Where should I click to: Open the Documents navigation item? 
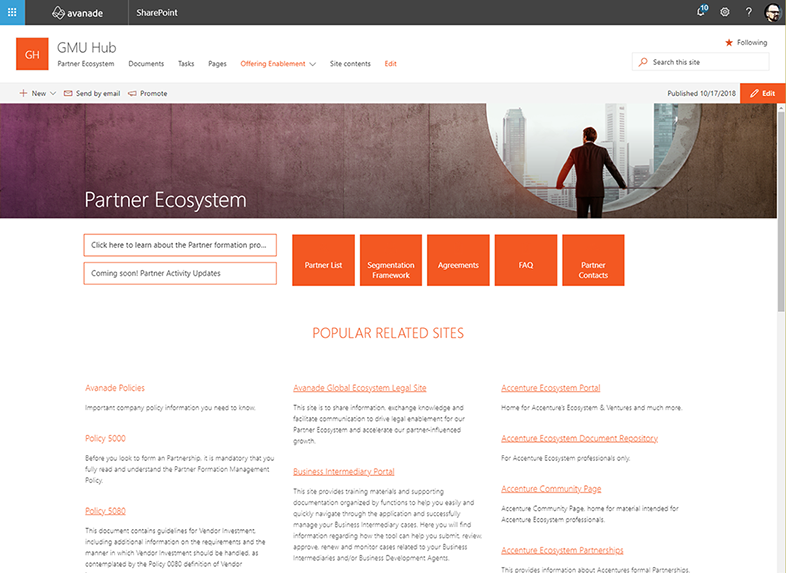point(146,64)
